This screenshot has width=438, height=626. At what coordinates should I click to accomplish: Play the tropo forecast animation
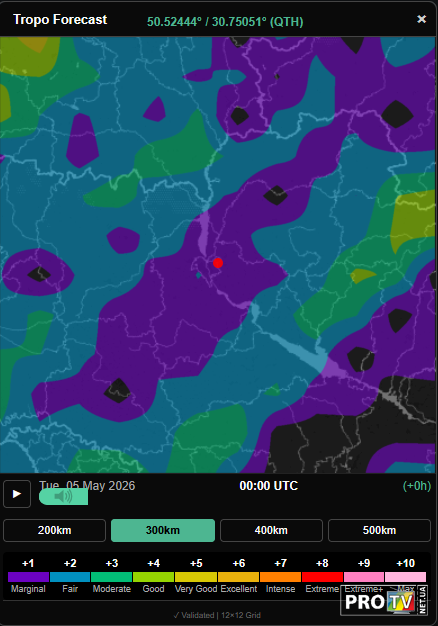click(17, 494)
